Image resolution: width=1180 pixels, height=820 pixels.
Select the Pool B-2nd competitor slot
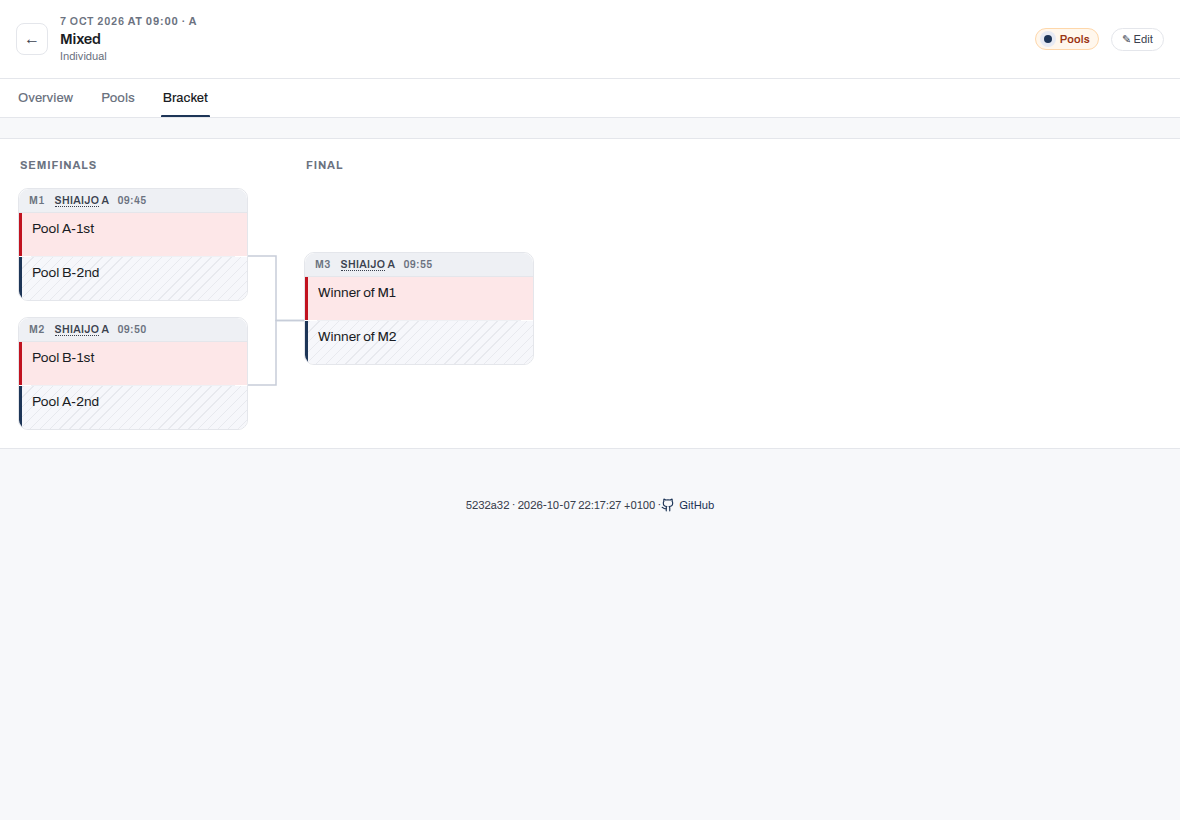(x=133, y=278)
